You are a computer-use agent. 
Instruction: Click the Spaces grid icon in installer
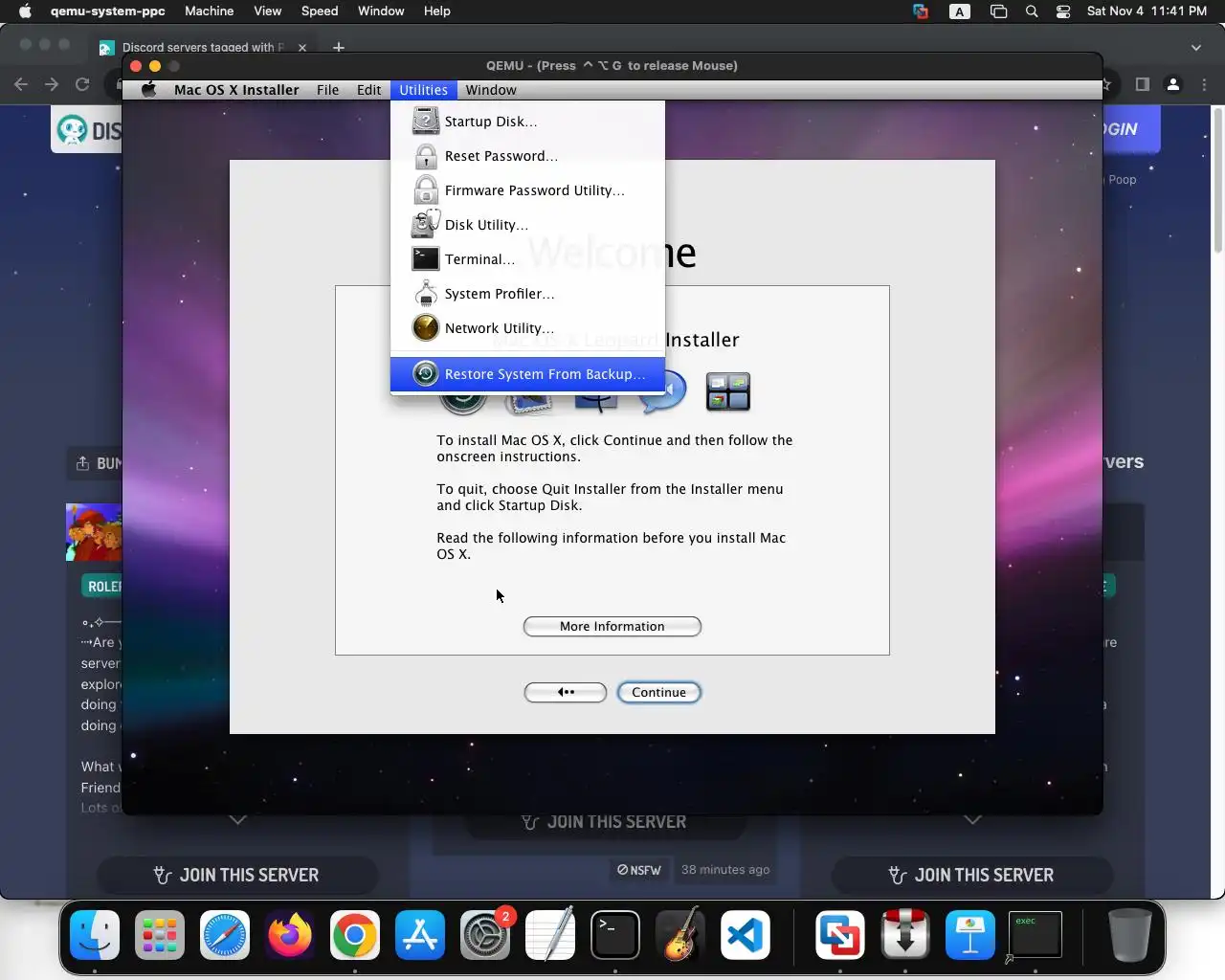coord(727,391)
